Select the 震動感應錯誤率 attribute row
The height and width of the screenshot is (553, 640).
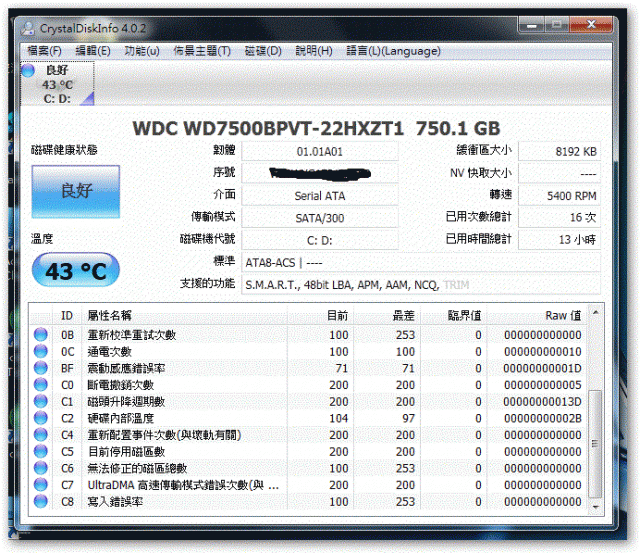coord(308,368)
